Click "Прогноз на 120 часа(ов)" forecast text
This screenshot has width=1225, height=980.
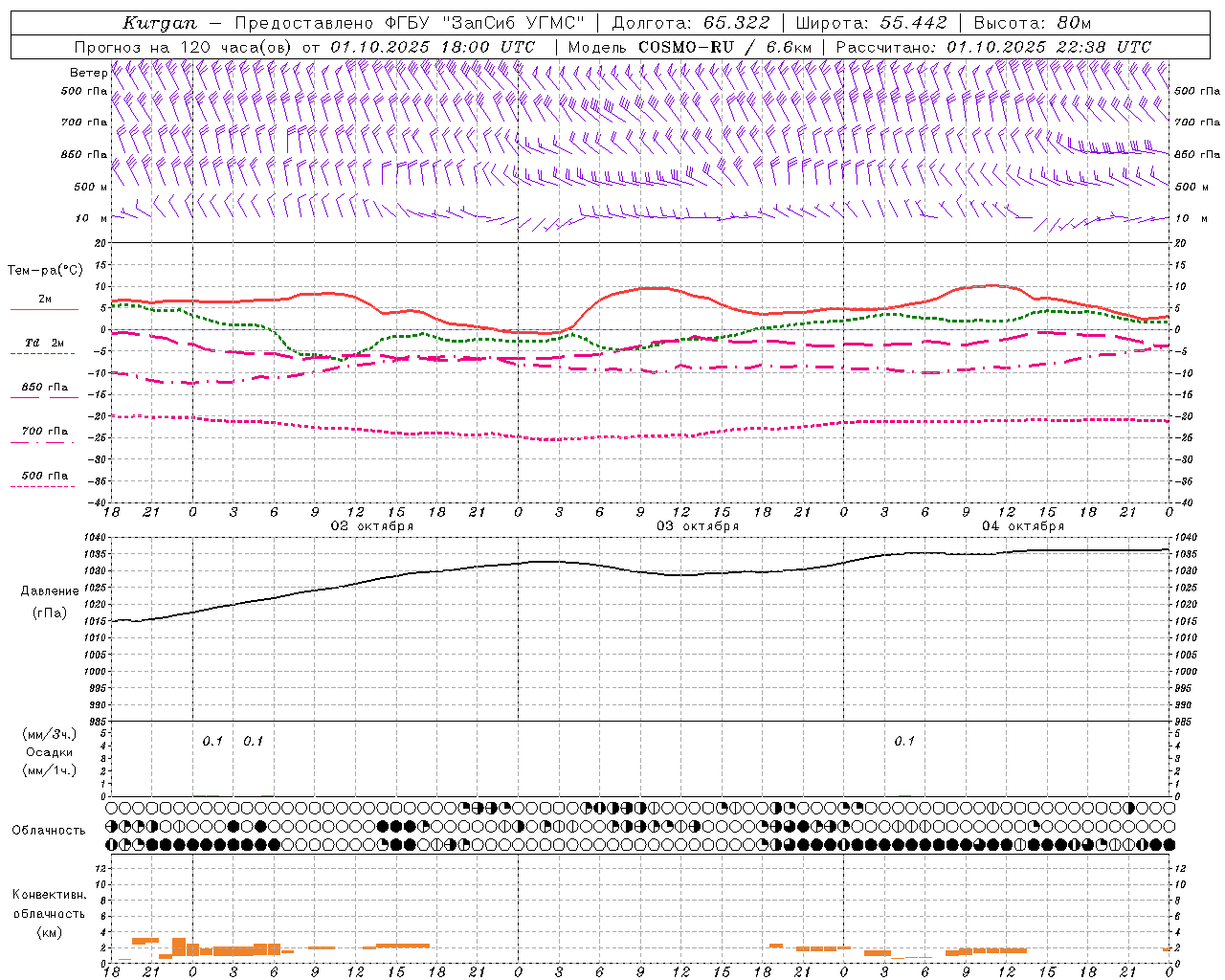click(x=184, y=47)
